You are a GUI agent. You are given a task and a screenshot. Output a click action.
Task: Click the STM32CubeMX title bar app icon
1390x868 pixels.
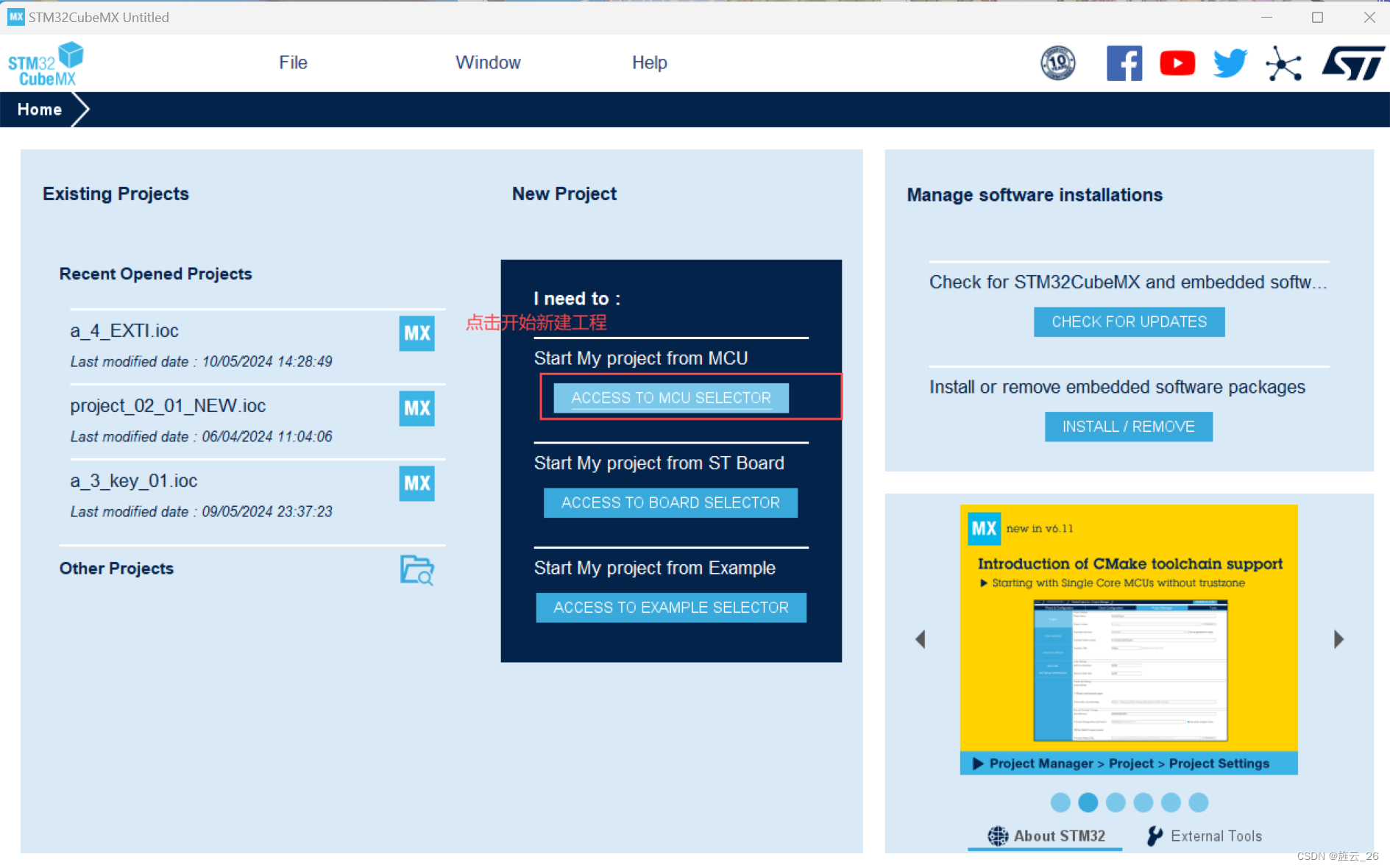16,16
